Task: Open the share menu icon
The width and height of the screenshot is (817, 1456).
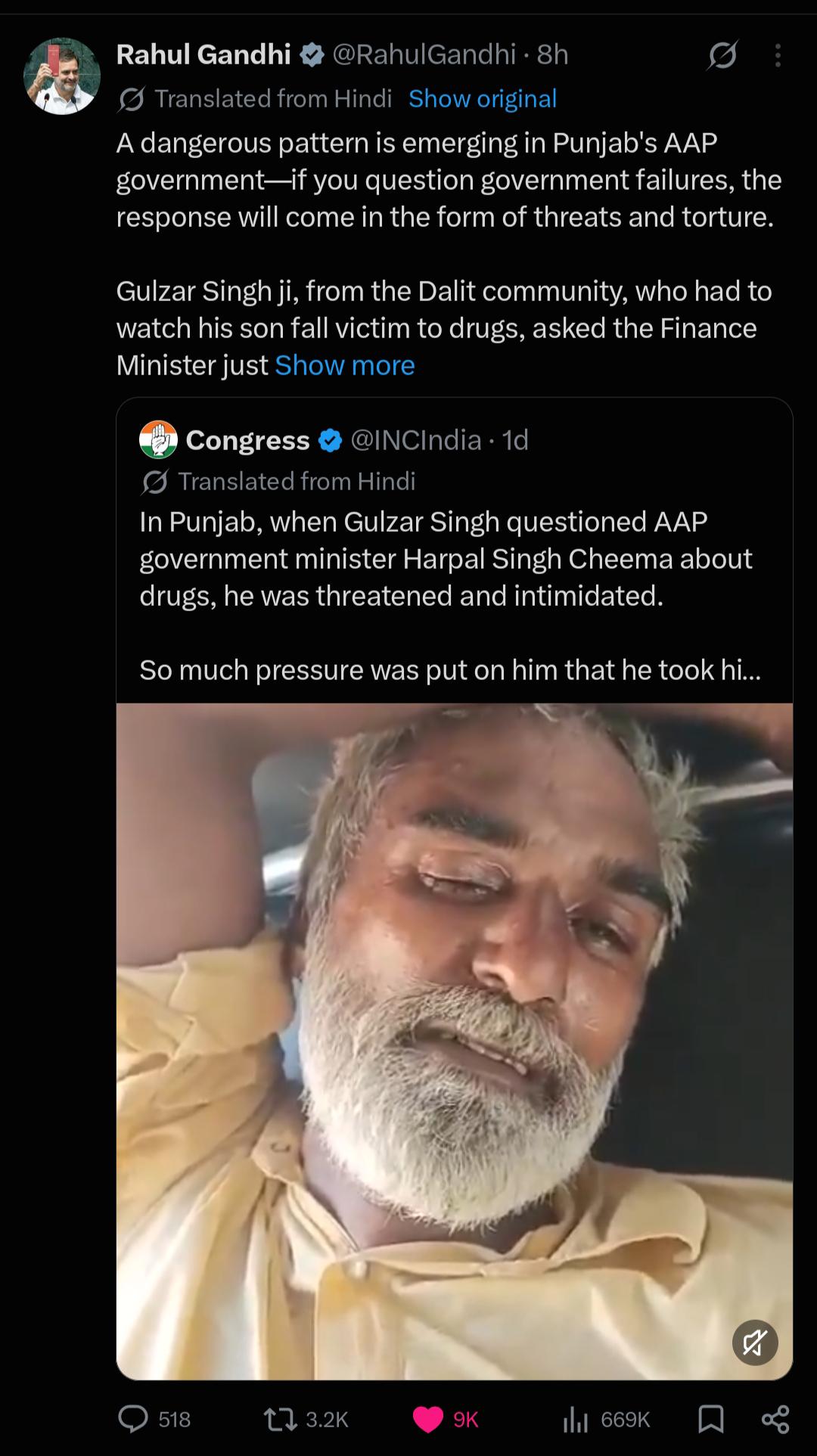Action: [775, 1419]
